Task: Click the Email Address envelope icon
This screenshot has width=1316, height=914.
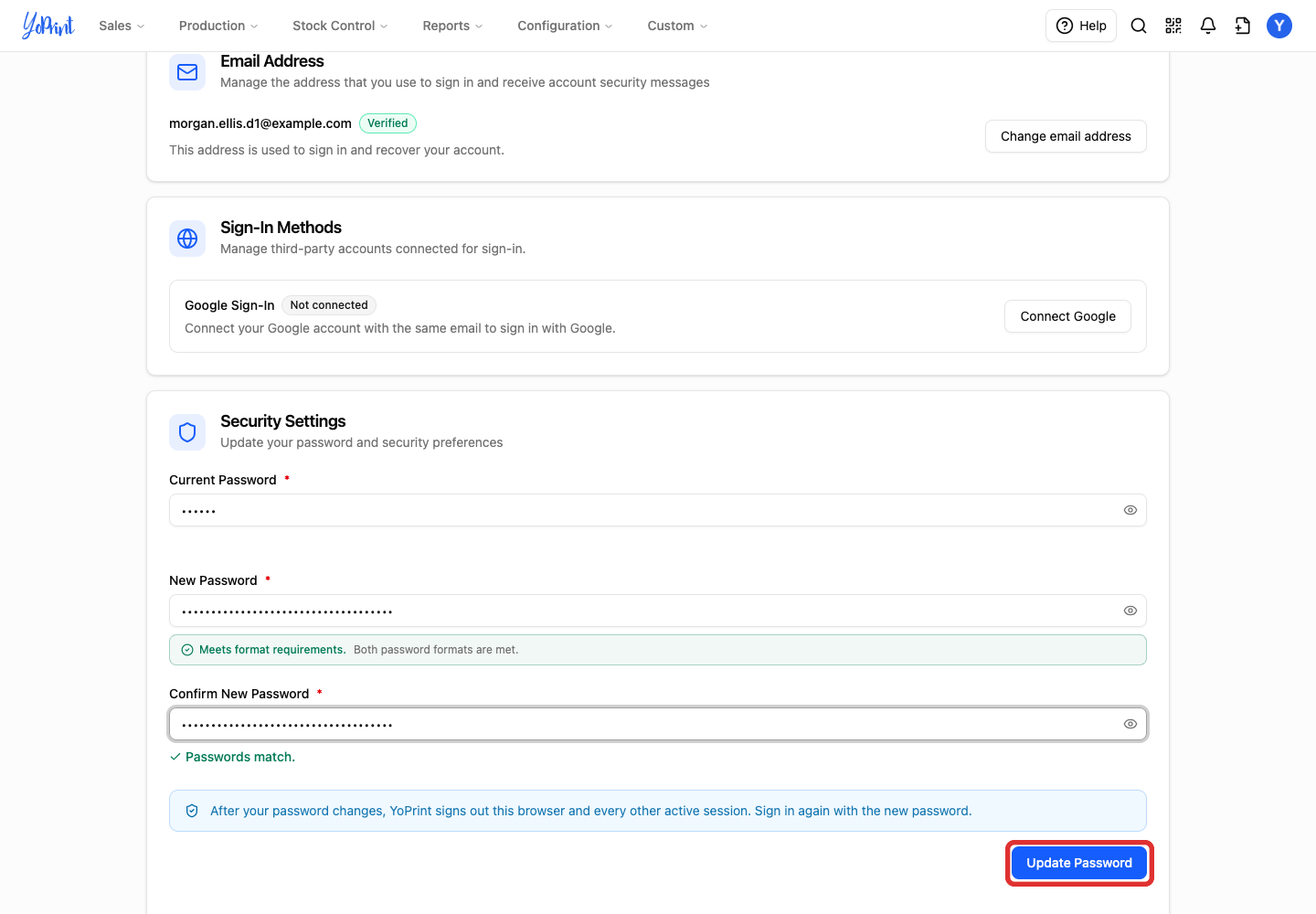Action: (187, 72)
